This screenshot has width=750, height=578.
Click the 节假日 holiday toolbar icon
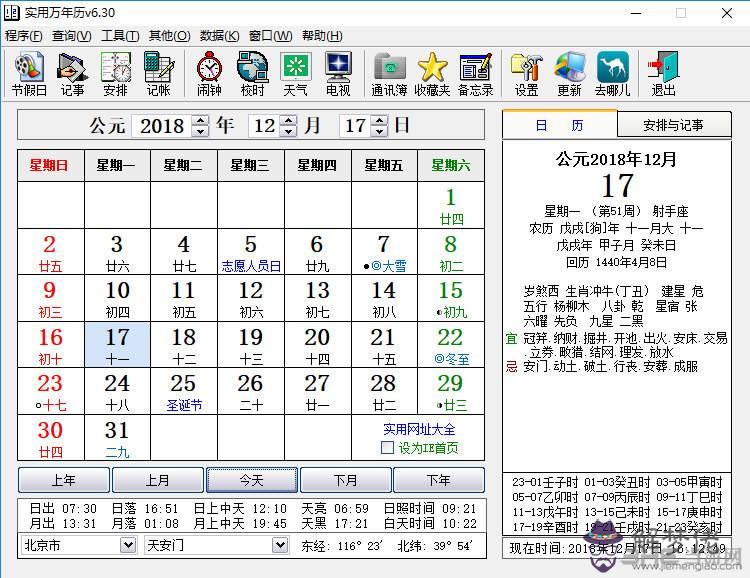click(30, 74)
